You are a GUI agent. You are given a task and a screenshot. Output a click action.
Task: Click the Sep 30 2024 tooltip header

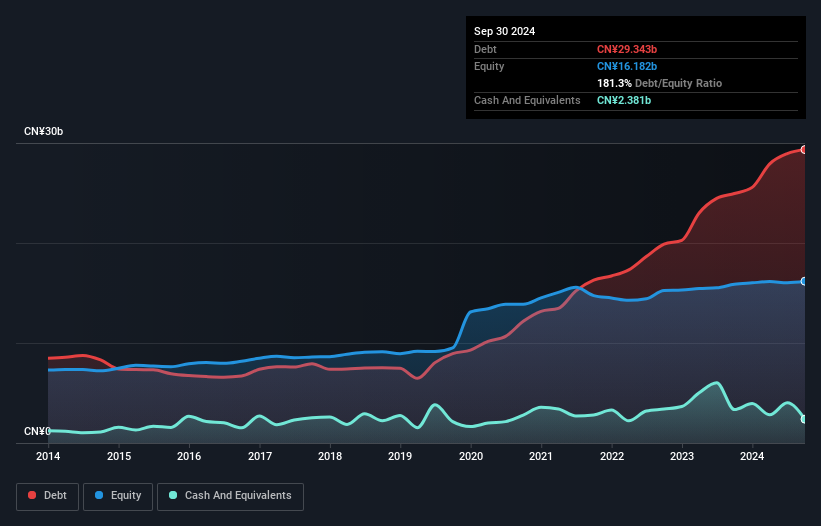tap(505, 31)
